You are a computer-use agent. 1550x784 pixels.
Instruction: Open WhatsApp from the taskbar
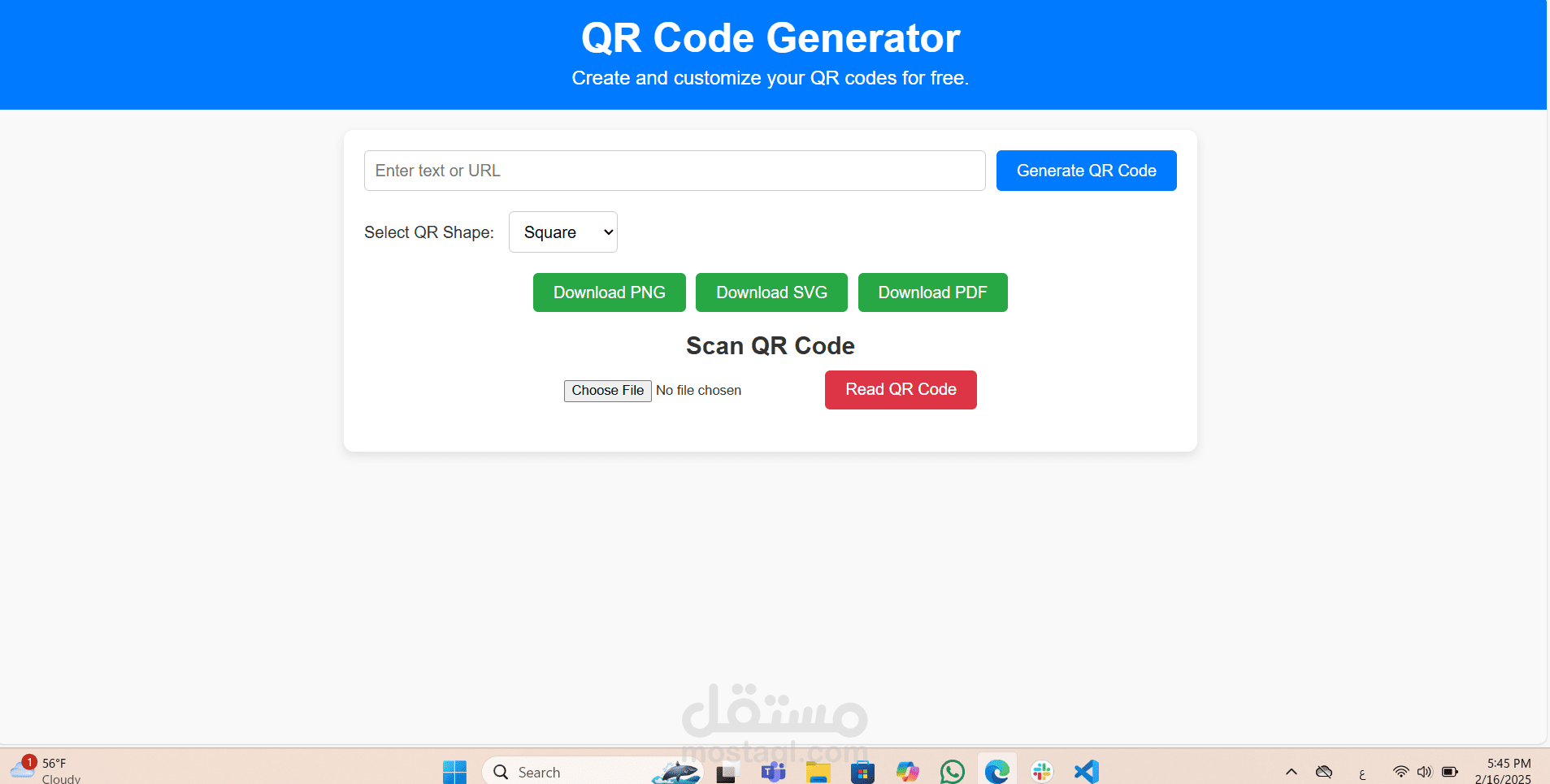click(953, 772)
